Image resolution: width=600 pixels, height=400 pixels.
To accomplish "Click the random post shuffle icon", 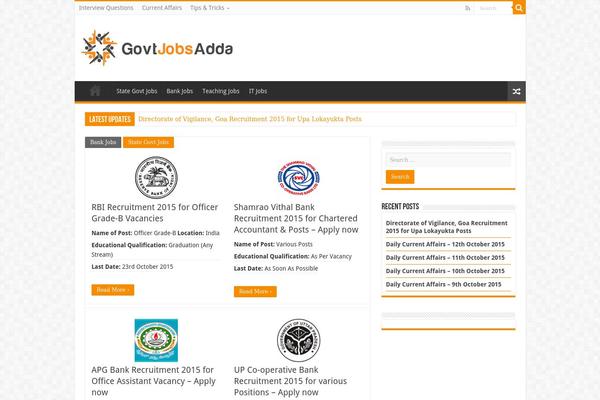I will (516, 91).
